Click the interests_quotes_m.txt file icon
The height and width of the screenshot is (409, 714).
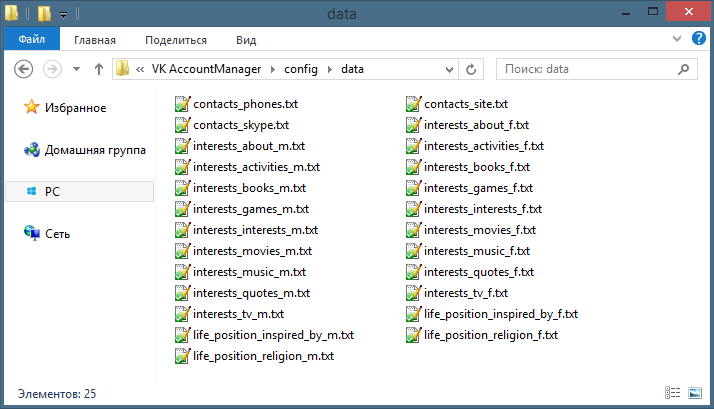click(182, 292)
